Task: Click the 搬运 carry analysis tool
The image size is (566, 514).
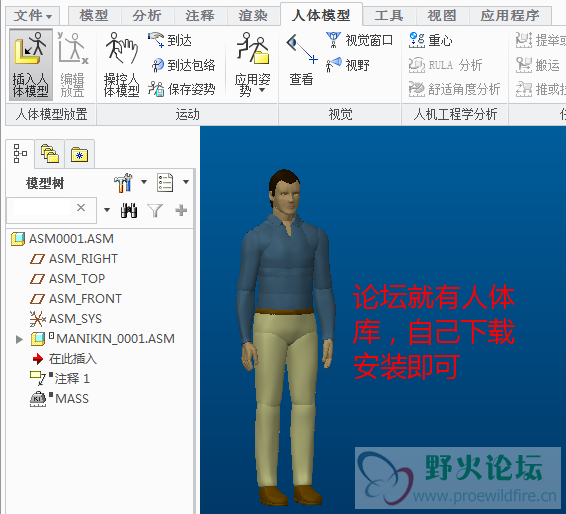Action: click(x=537, y=65)
